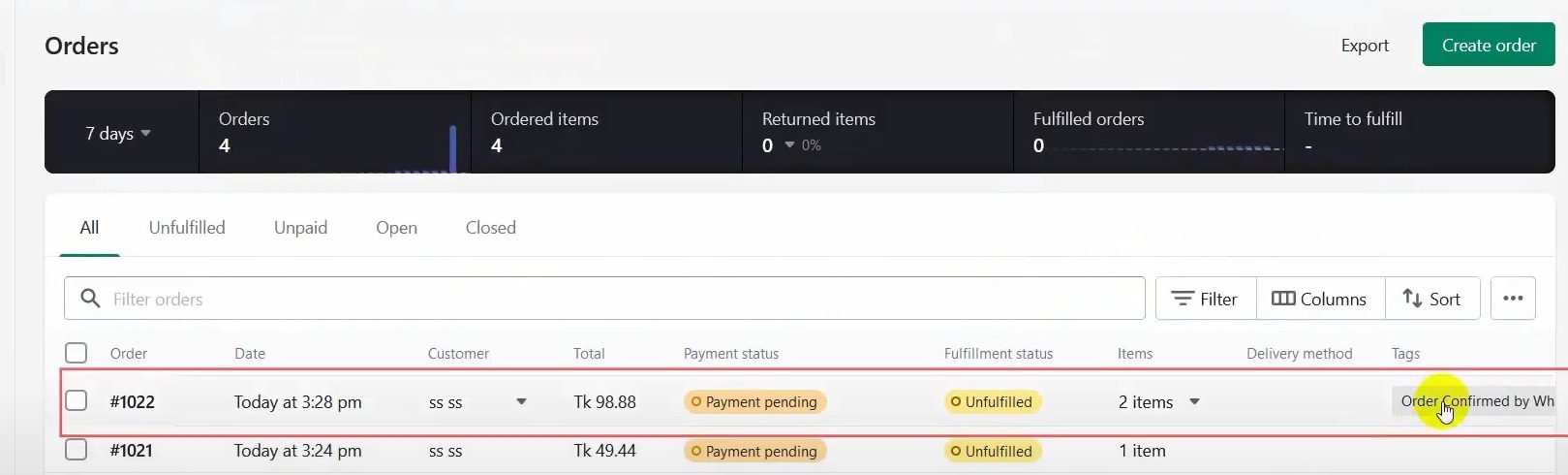Expand the customer dropdown for order #1022

[x=521, y=401]
